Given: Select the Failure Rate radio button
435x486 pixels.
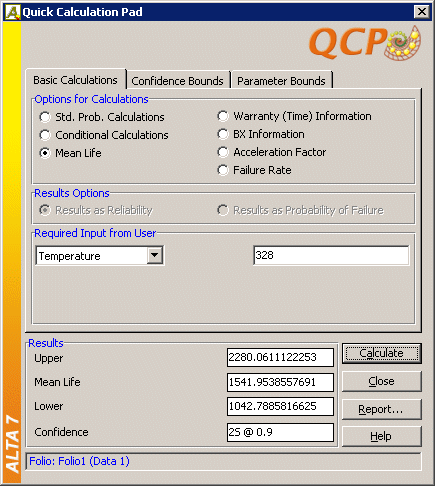Looking at the screenshot, I should click(223, 170).
